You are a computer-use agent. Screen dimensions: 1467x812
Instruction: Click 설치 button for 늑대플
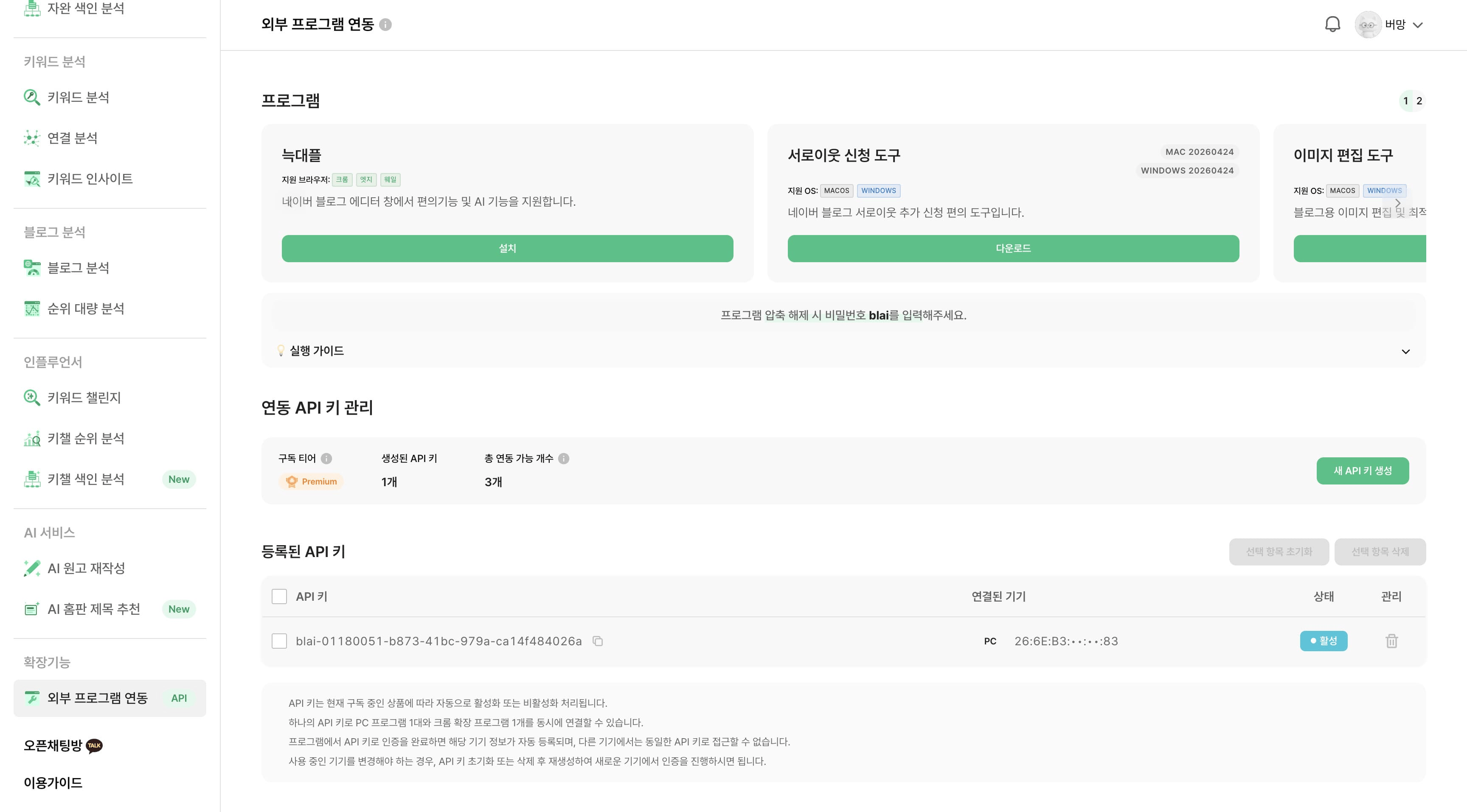coord(507,249)
